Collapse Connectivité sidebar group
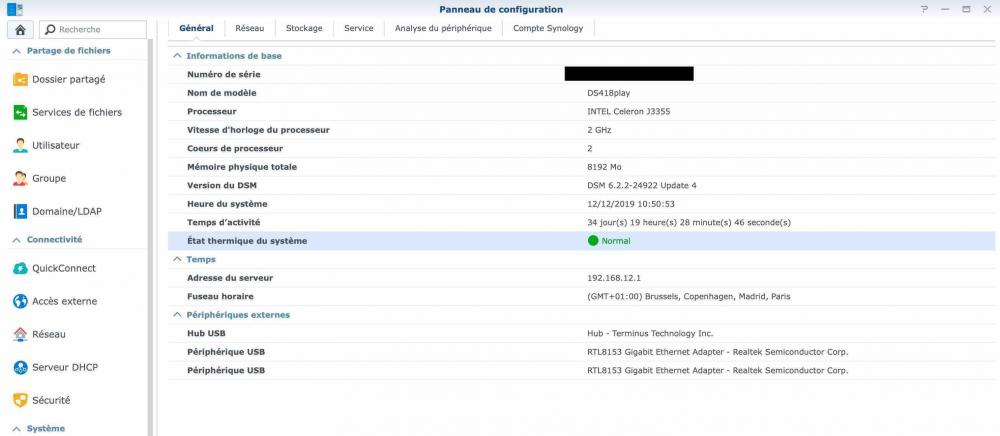 point(17,240)
